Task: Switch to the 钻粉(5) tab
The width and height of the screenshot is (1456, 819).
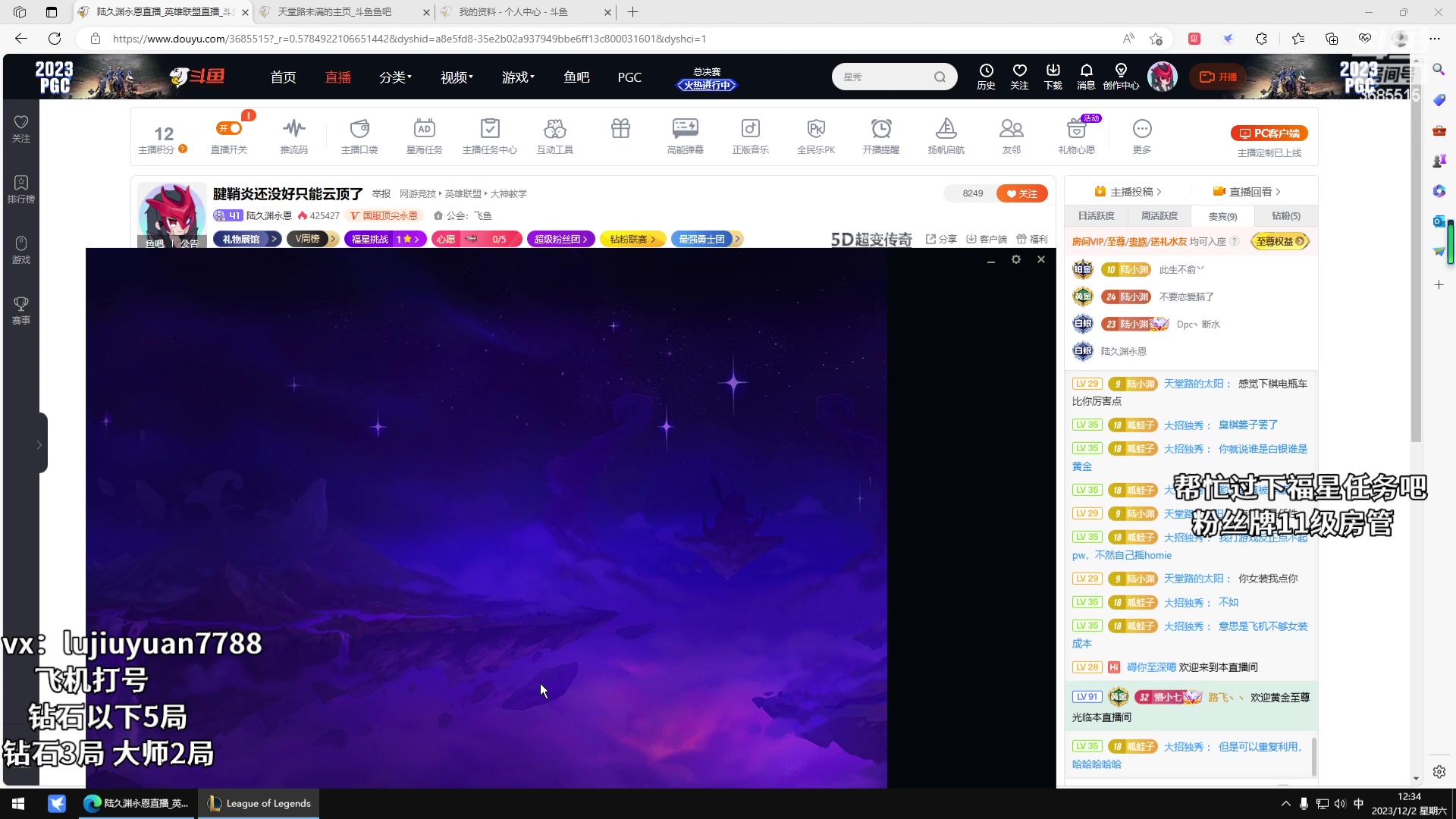Action: pos(1285,216)
